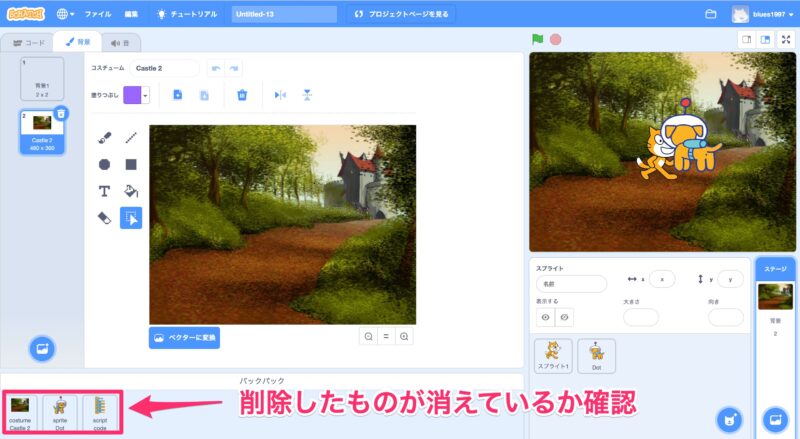The image size is (800, 439).
Task: Open the ファイル menu
Action: point(98,14)
